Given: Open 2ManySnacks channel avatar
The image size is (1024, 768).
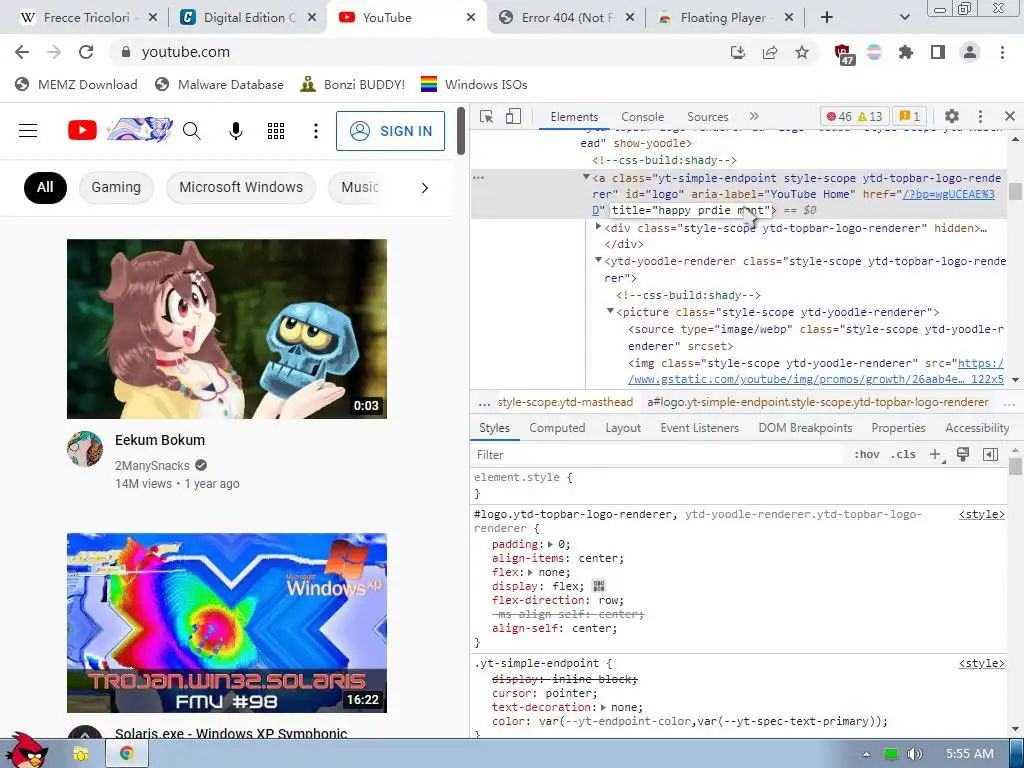Looking at the screenshot, I should (x=85, y=449).
